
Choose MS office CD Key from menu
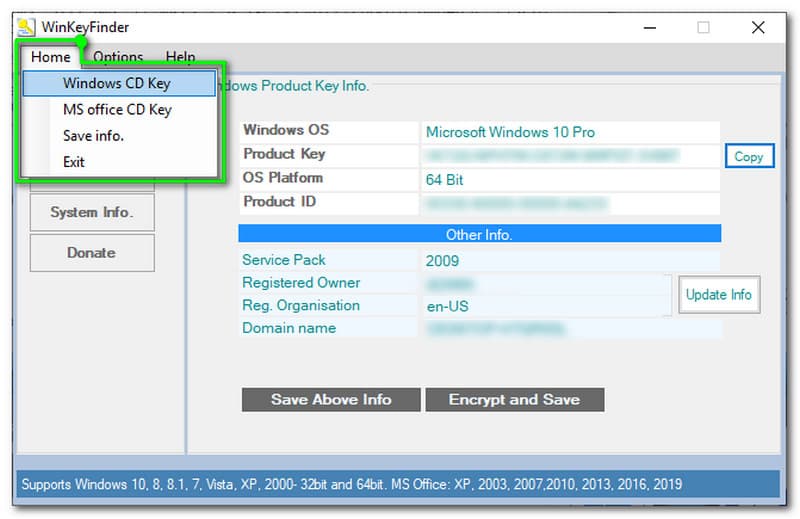(116, 109)
